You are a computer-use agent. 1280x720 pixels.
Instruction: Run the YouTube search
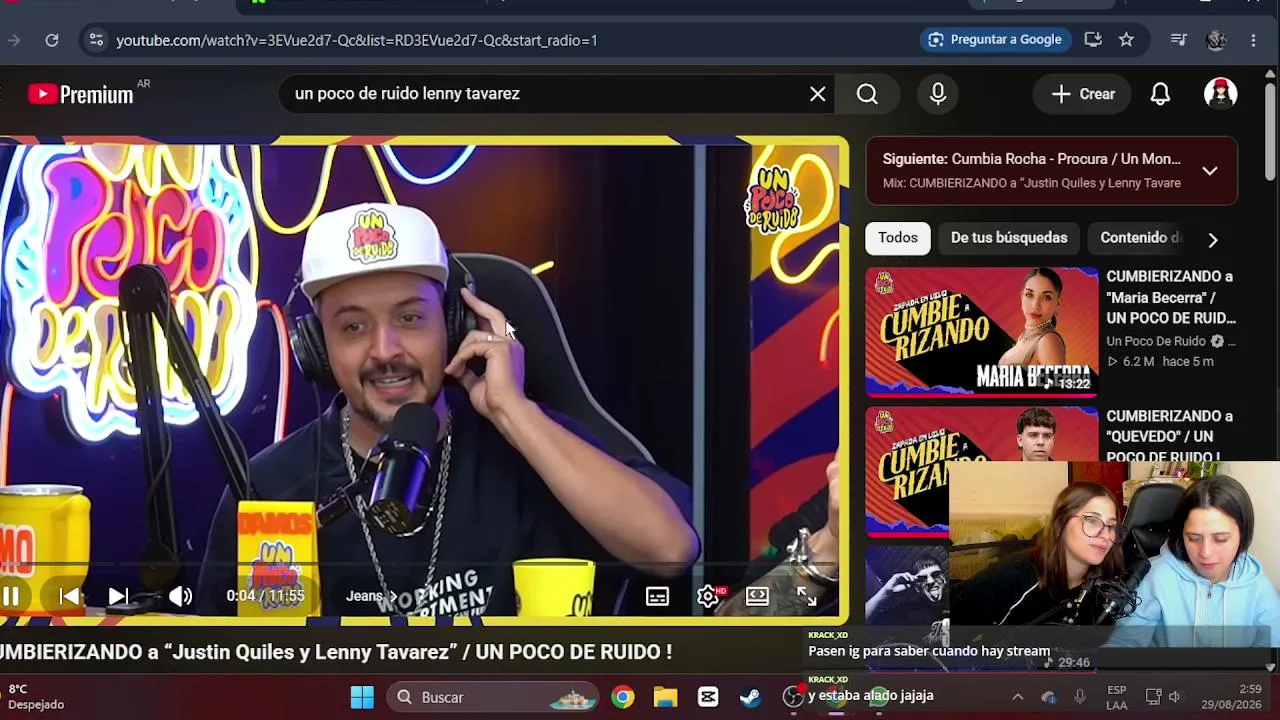pyautogui.click(x=867, y=94)
